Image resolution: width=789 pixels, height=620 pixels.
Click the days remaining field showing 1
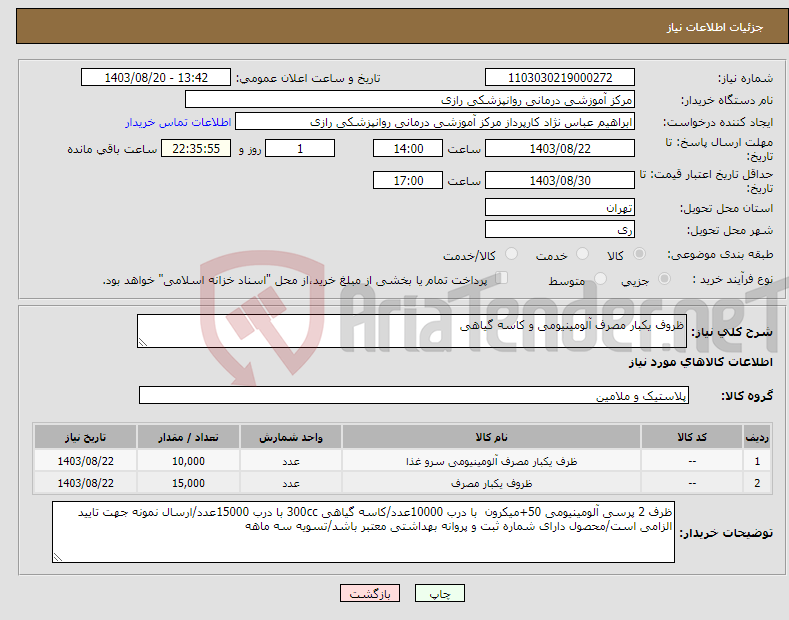[x=300, y=148]
